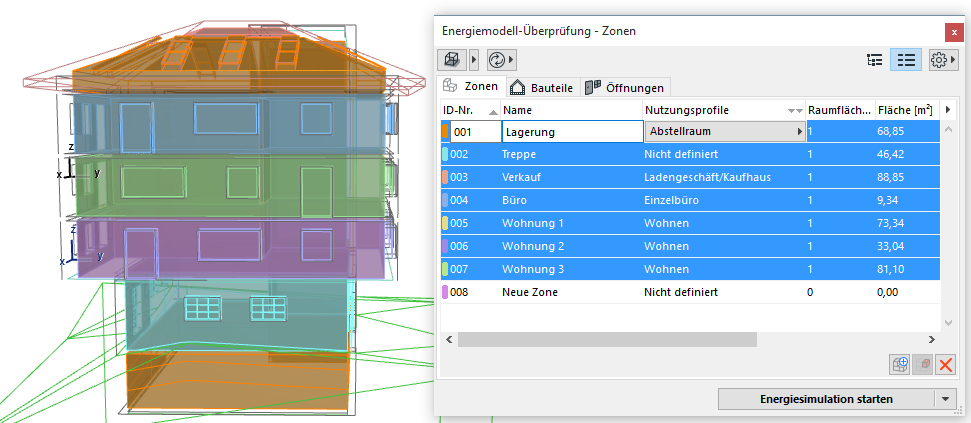
Task: Select the Neue Zone row
Action: coord(690,292)
